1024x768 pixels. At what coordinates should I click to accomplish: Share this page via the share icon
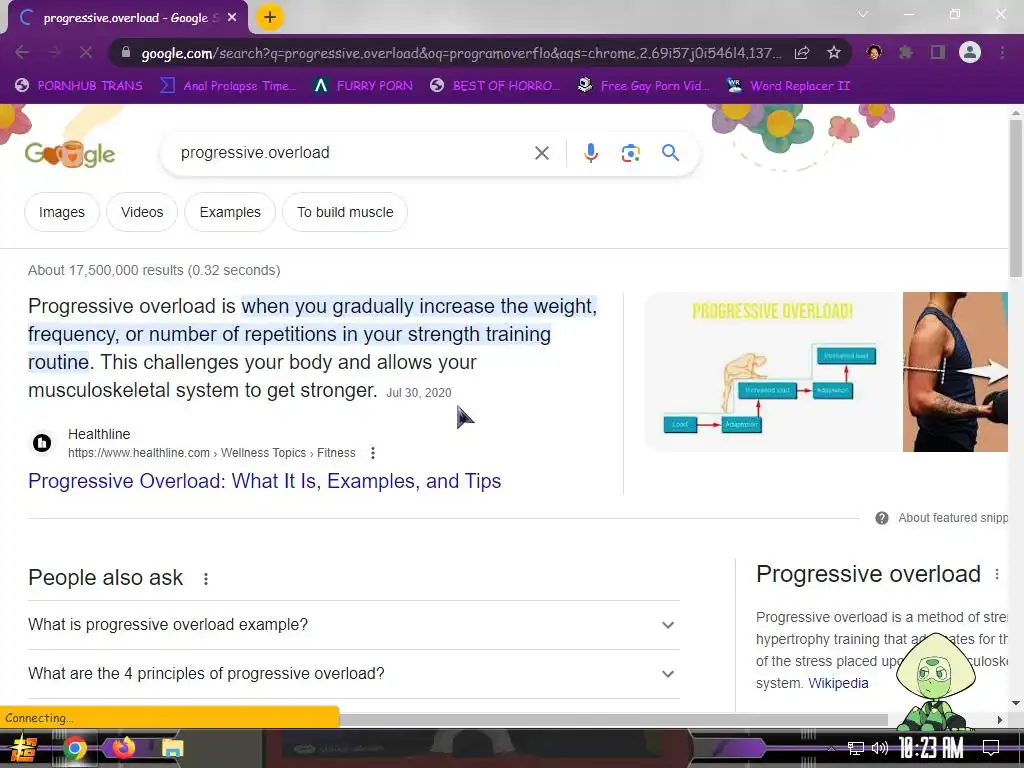tap(802, 53)
